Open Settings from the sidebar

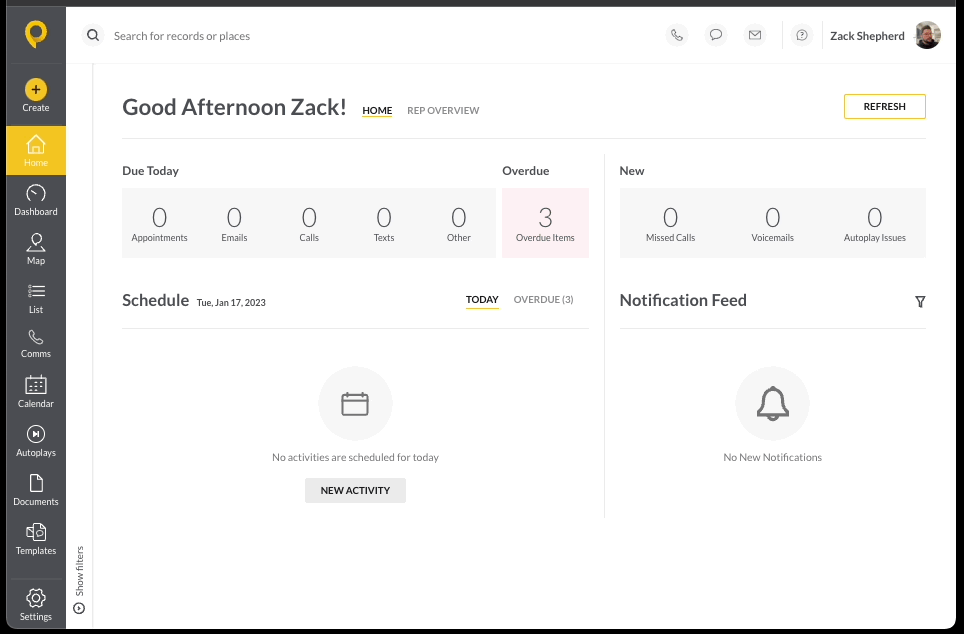pos(36,604)
